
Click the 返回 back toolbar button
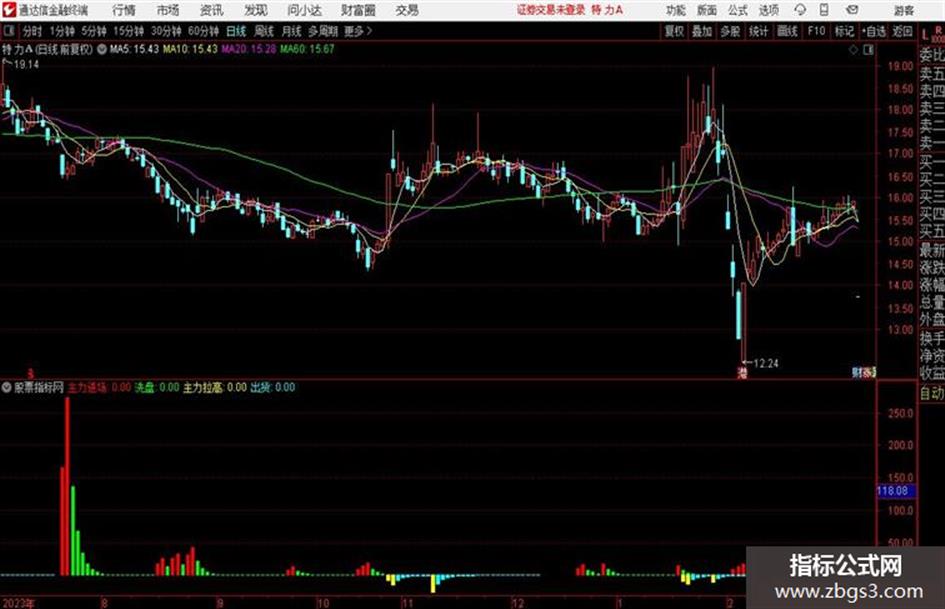902,31
